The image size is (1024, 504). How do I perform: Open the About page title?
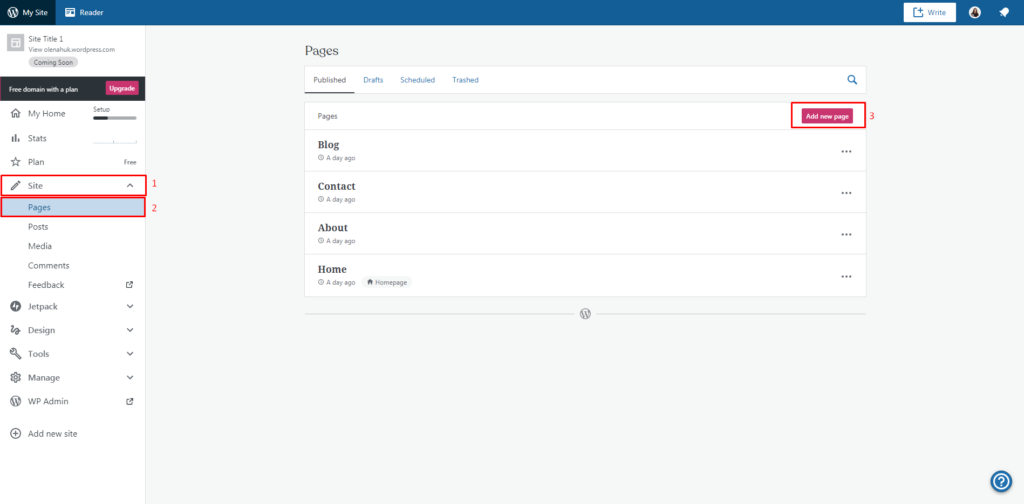[332, 228]
